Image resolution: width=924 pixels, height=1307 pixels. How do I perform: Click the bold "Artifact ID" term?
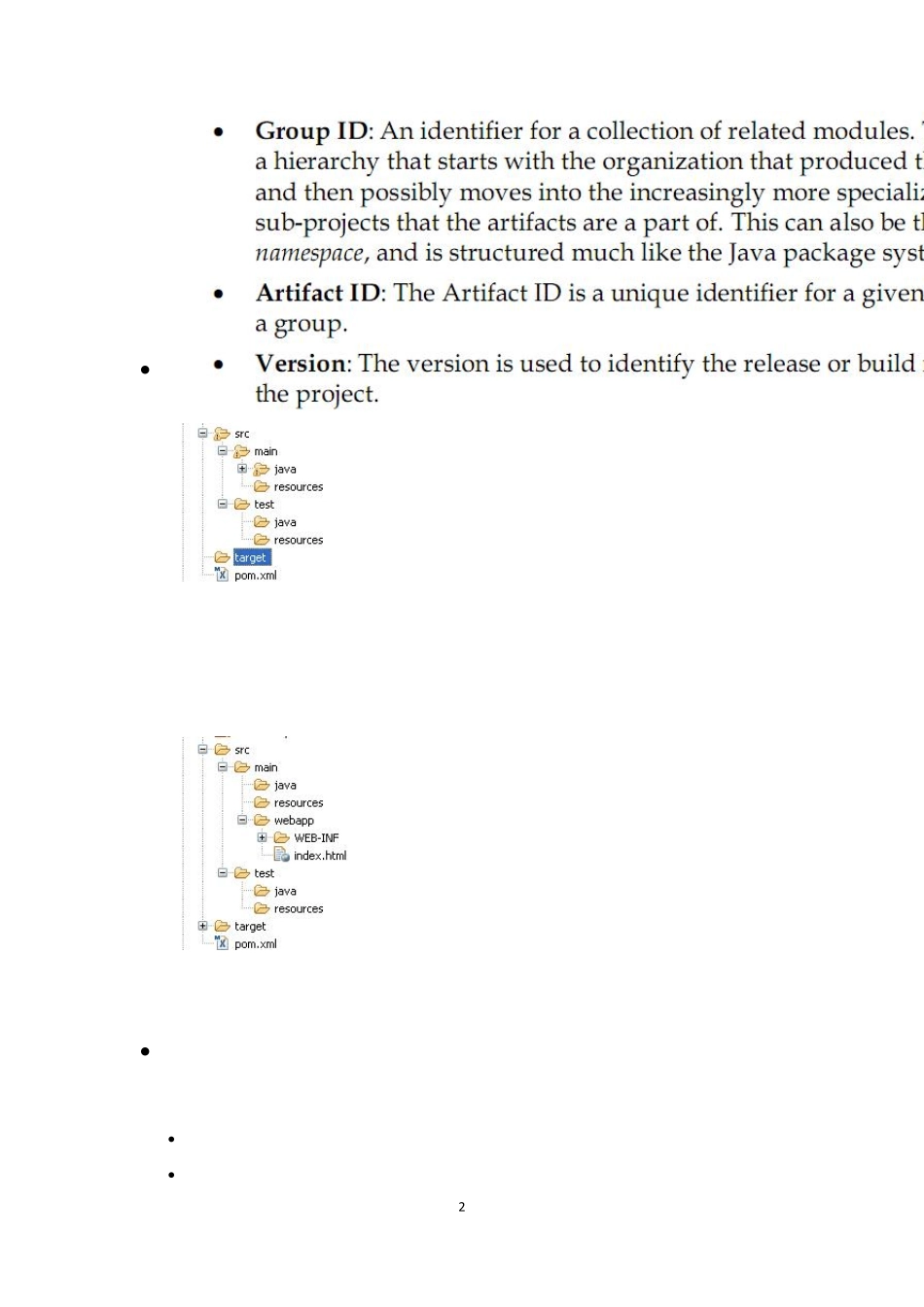click(x=318, y=293)
